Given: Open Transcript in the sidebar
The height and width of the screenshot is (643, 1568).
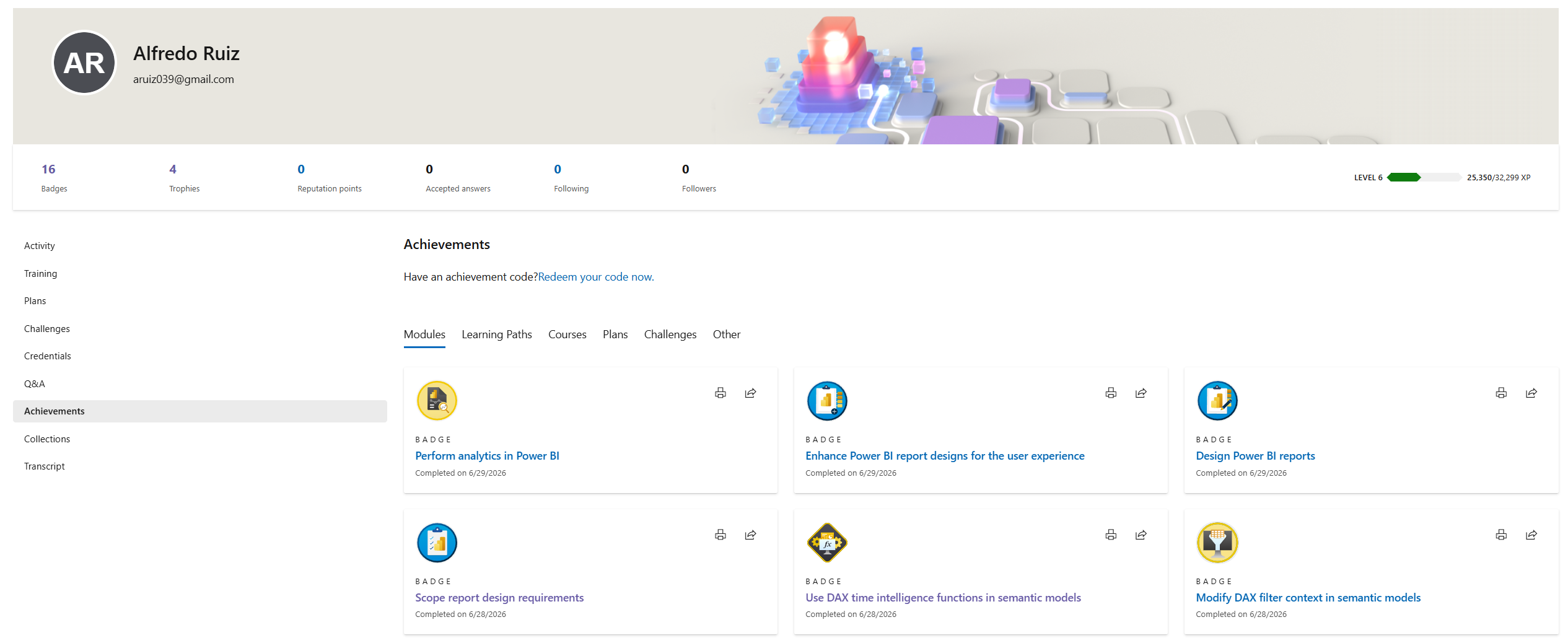Looking at the screenshot, I should click(x=200, y=466).
